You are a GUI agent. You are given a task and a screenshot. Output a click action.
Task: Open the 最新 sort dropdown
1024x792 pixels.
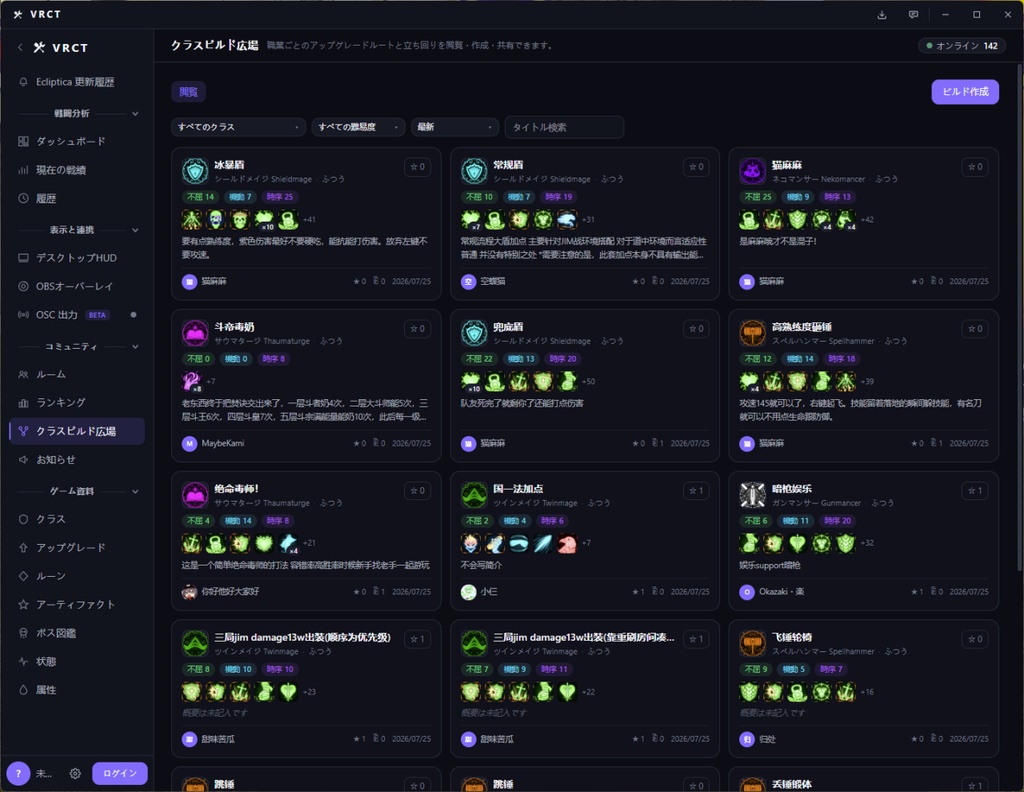click(455, 127)
